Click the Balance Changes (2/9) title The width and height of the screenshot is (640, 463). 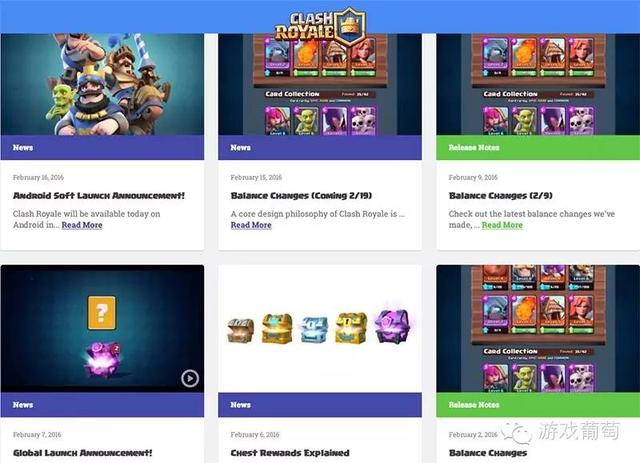(500, 196)
